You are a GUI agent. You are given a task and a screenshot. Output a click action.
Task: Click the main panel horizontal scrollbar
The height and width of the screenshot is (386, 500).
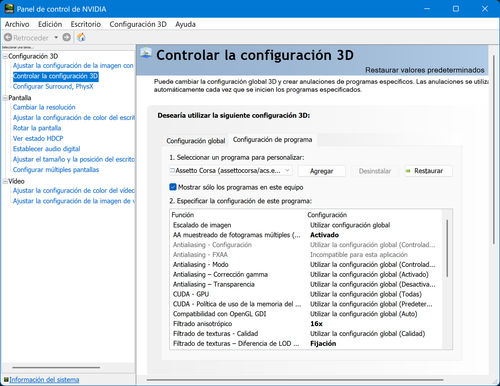pos(295,380)
